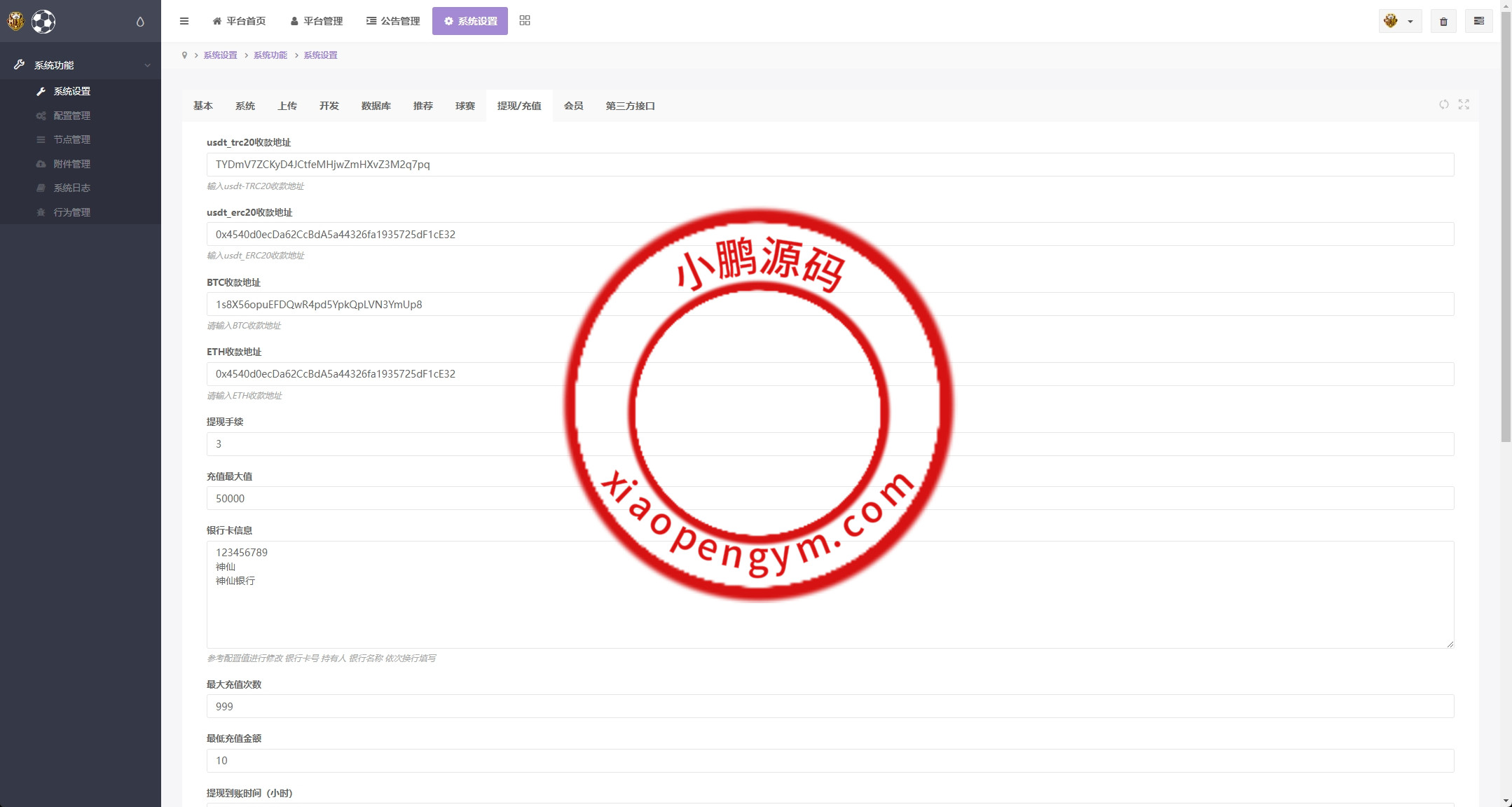Click the hamburger menu toggle icon
Image resolution: width=1512 pixels, height=807 pixels.
tap(184, 21)
